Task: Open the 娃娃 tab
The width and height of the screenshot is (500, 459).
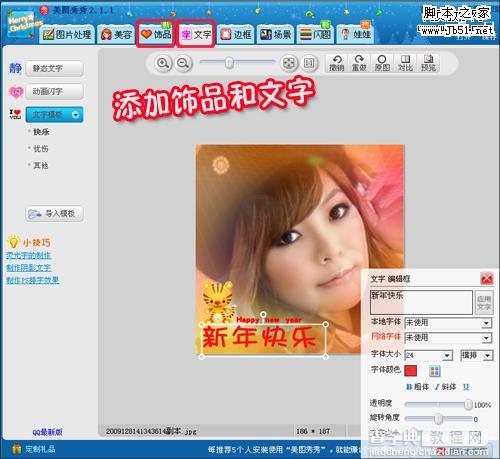Action: coord(355,34)
